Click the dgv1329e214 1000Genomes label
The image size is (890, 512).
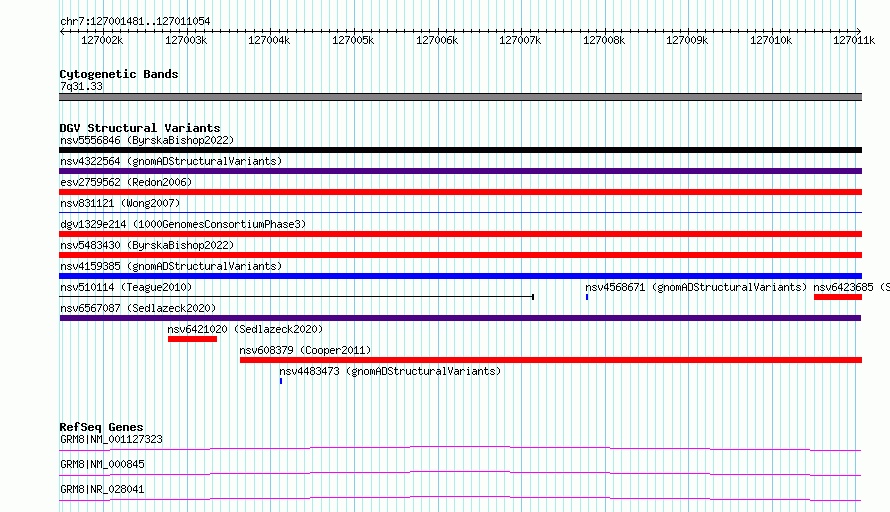(x=183, y=224)
